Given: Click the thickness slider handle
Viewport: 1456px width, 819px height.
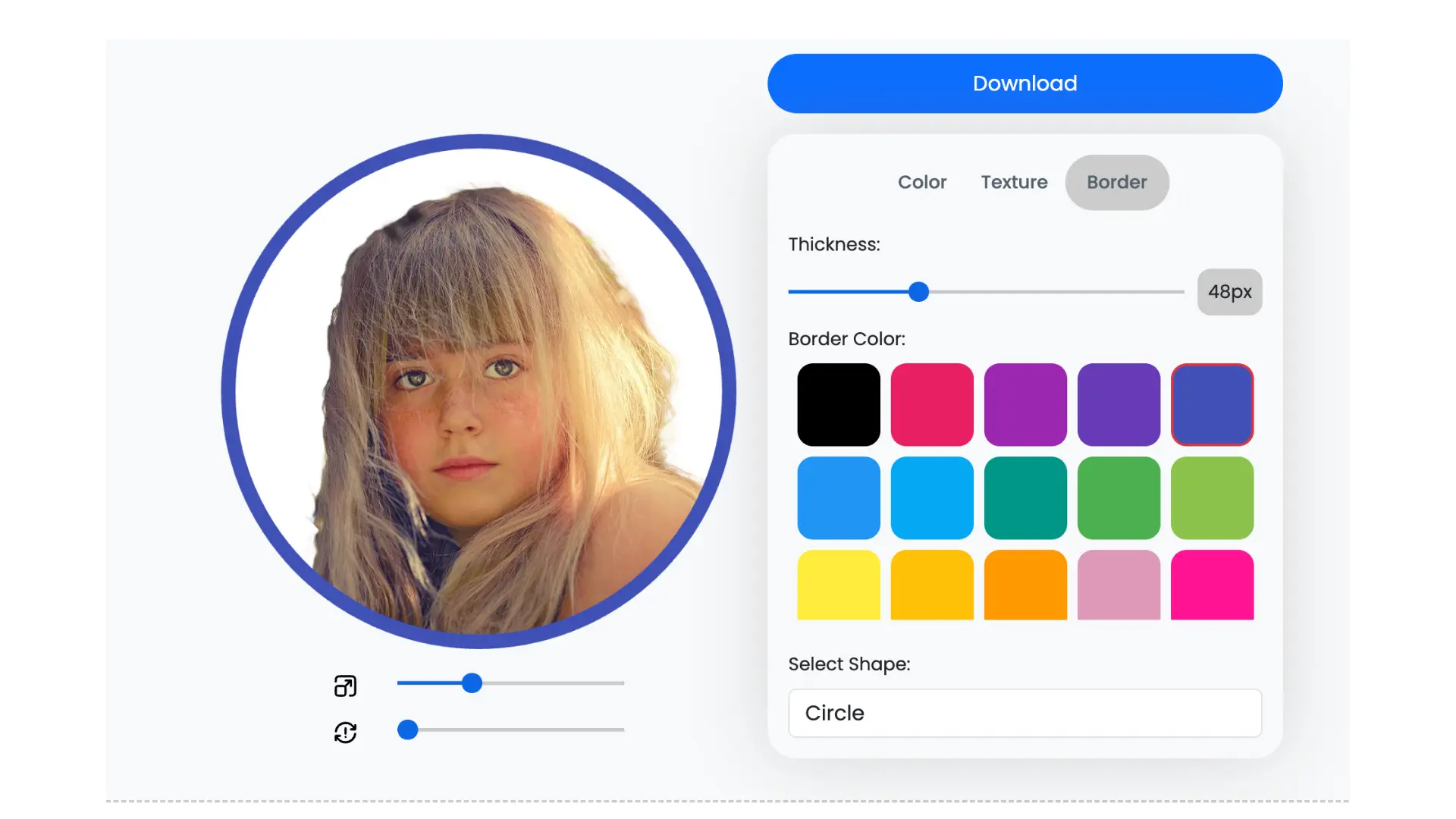Looking at the screenshot, I should tap(918, 292).
